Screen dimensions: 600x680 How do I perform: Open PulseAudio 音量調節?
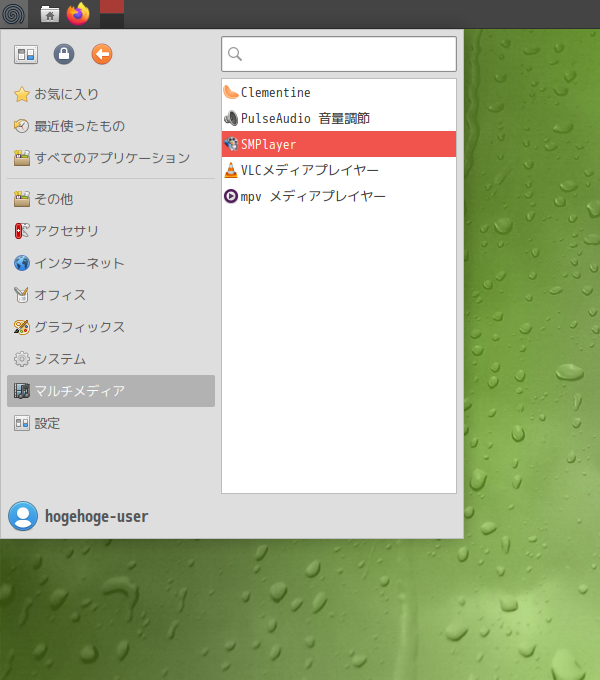pos(339,118)
